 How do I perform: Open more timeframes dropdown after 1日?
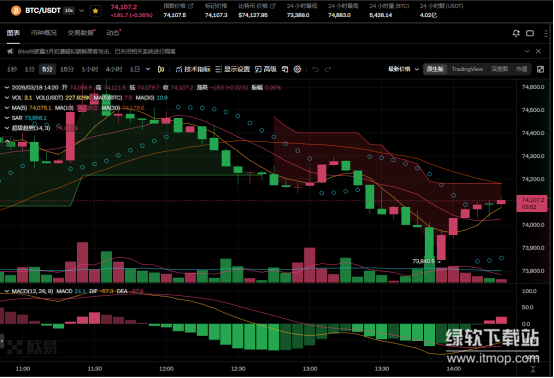click(x=148, y=69)
